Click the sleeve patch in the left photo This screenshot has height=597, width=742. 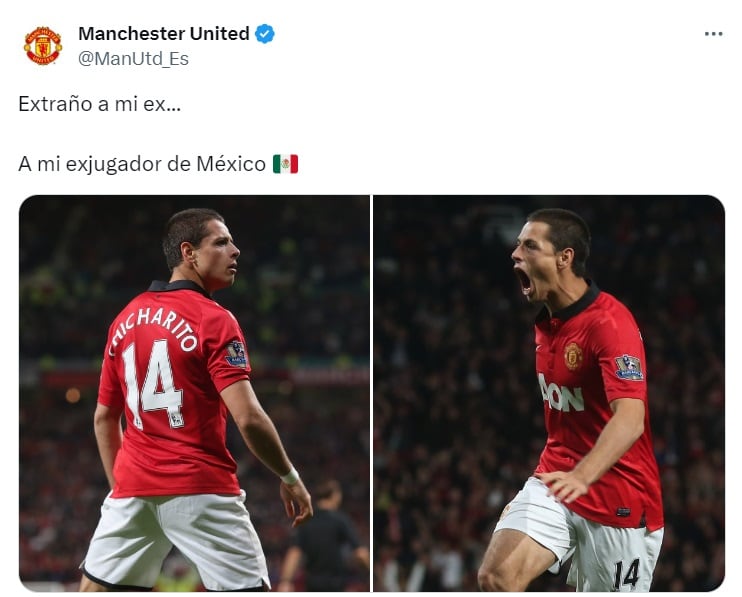click(236, 354)
